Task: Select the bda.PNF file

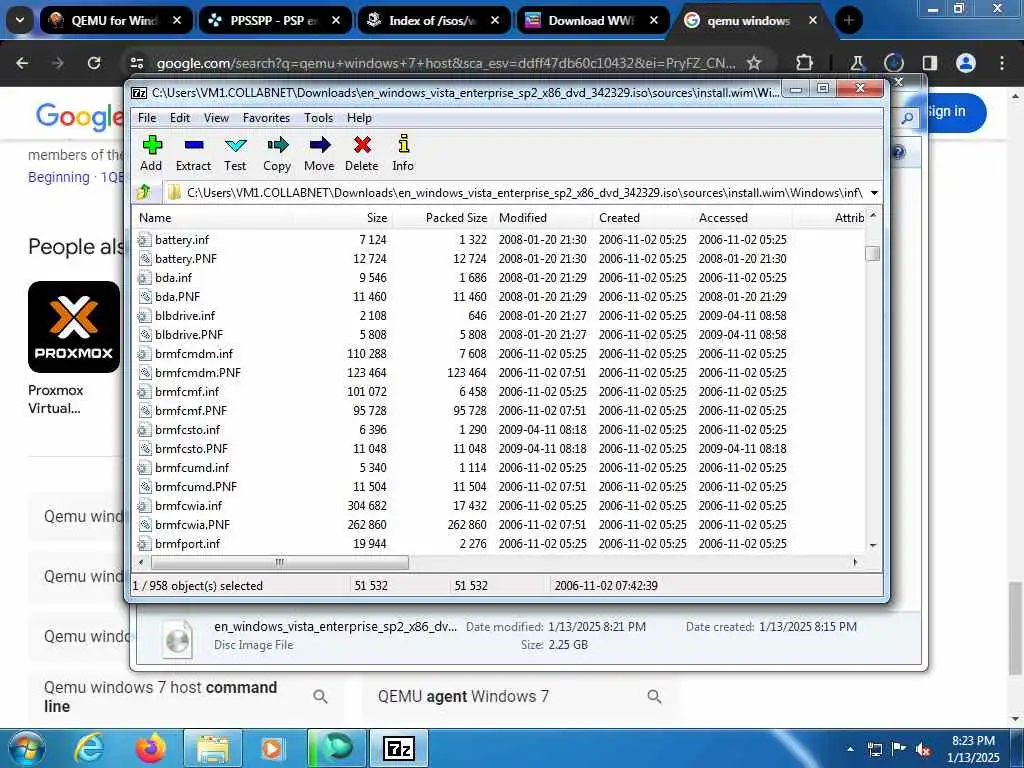Action: click(x=177, y=296)
